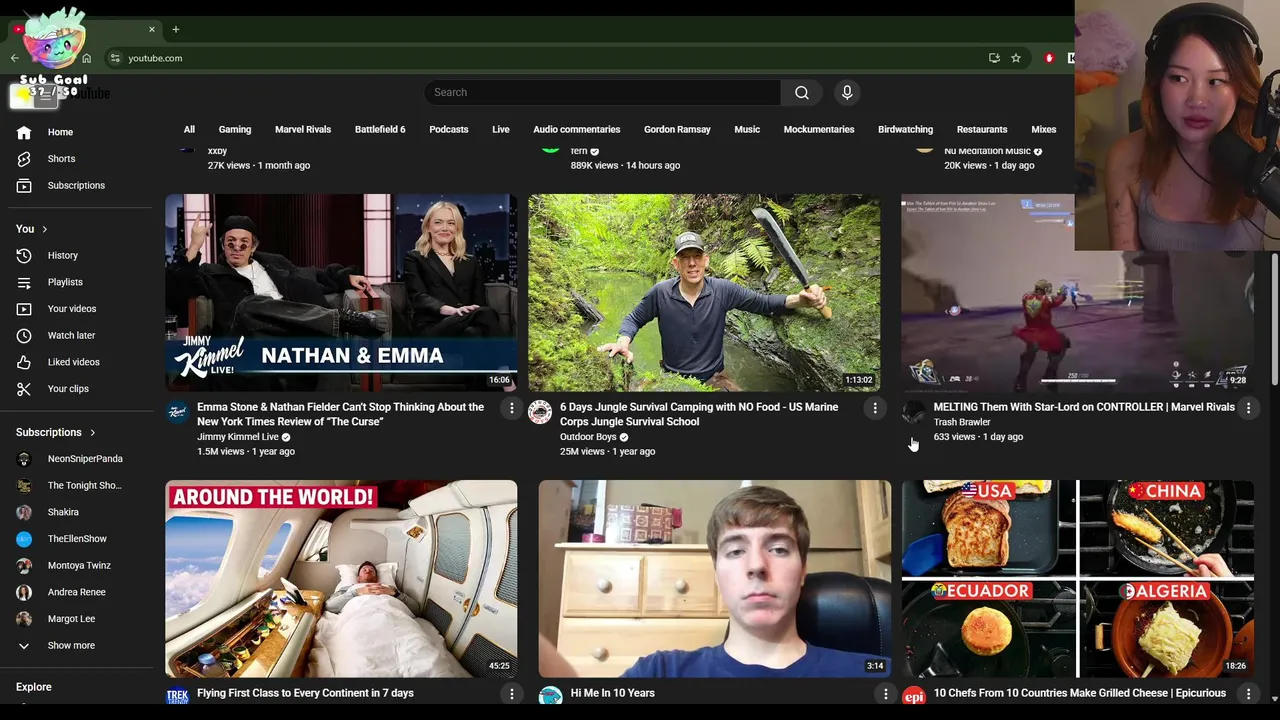Play the Around The World thumbnail
The width and height of the screenshot is (1280, 720).
pos(341,578)
